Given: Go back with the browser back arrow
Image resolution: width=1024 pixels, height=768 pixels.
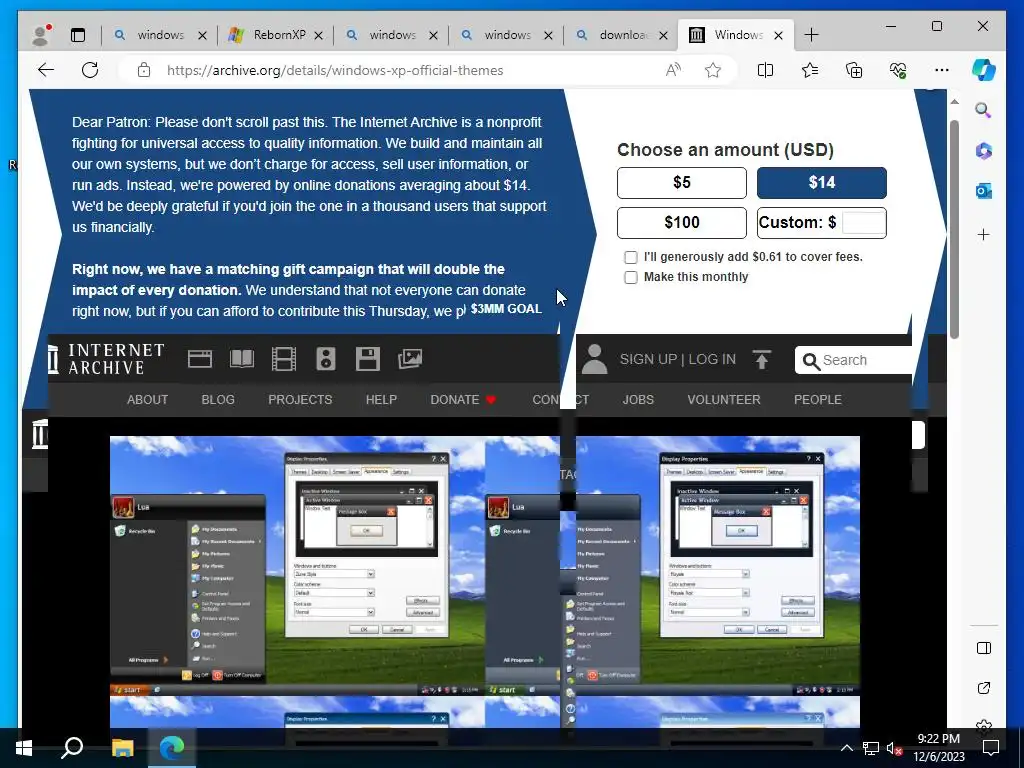Looking at the screenshot, I should click(46, 70).
